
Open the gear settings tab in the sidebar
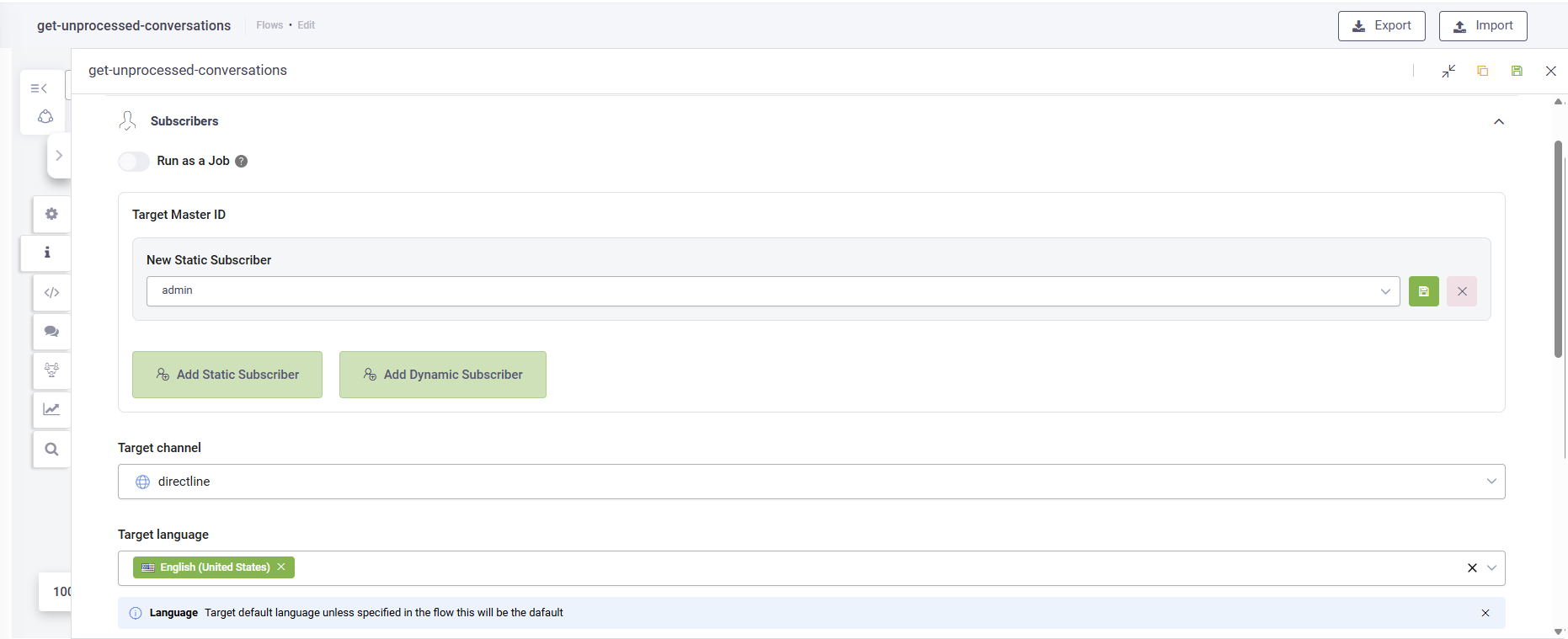[x=51, y=214]
